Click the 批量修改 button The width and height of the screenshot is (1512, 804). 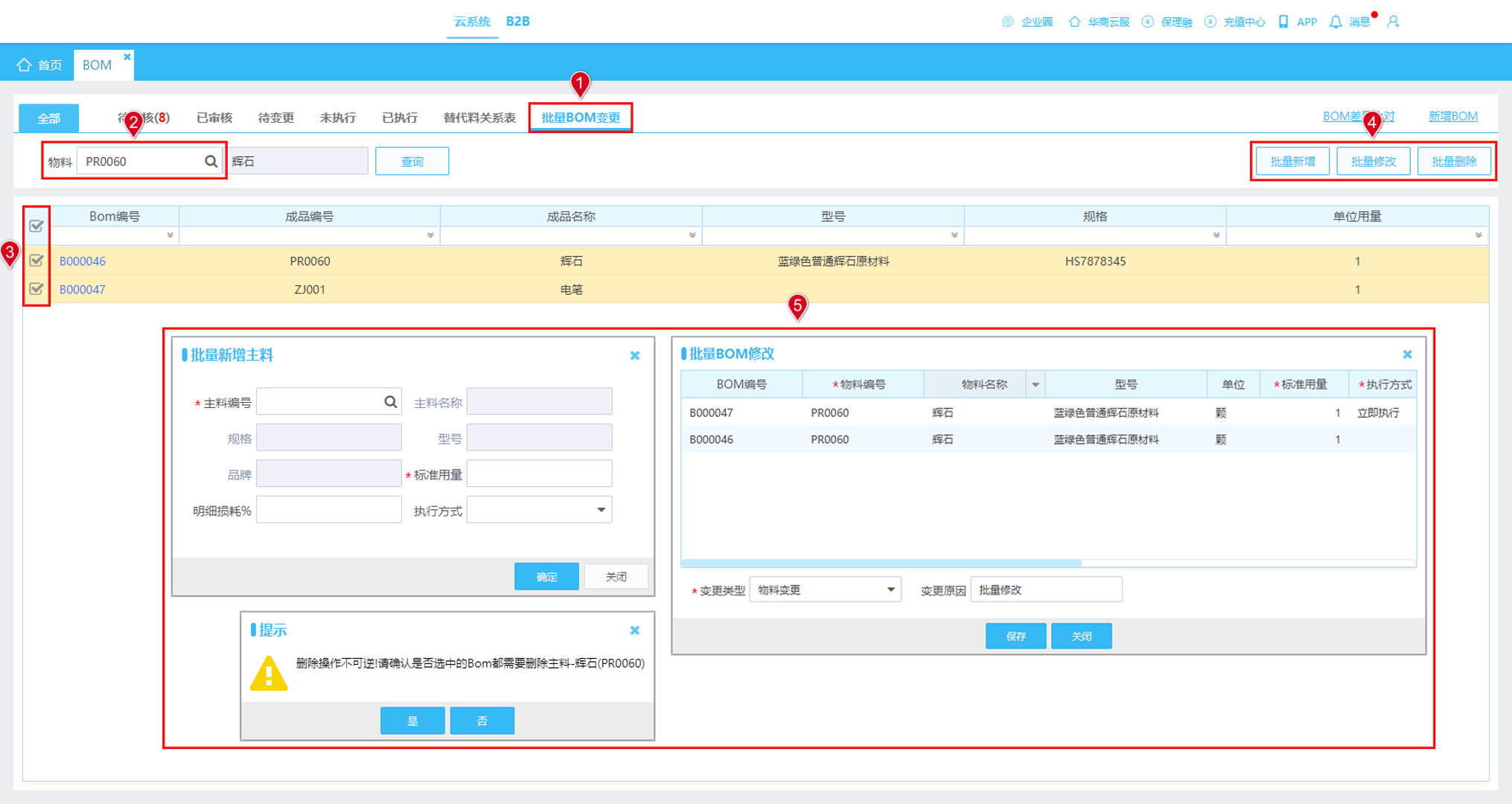1373,162
